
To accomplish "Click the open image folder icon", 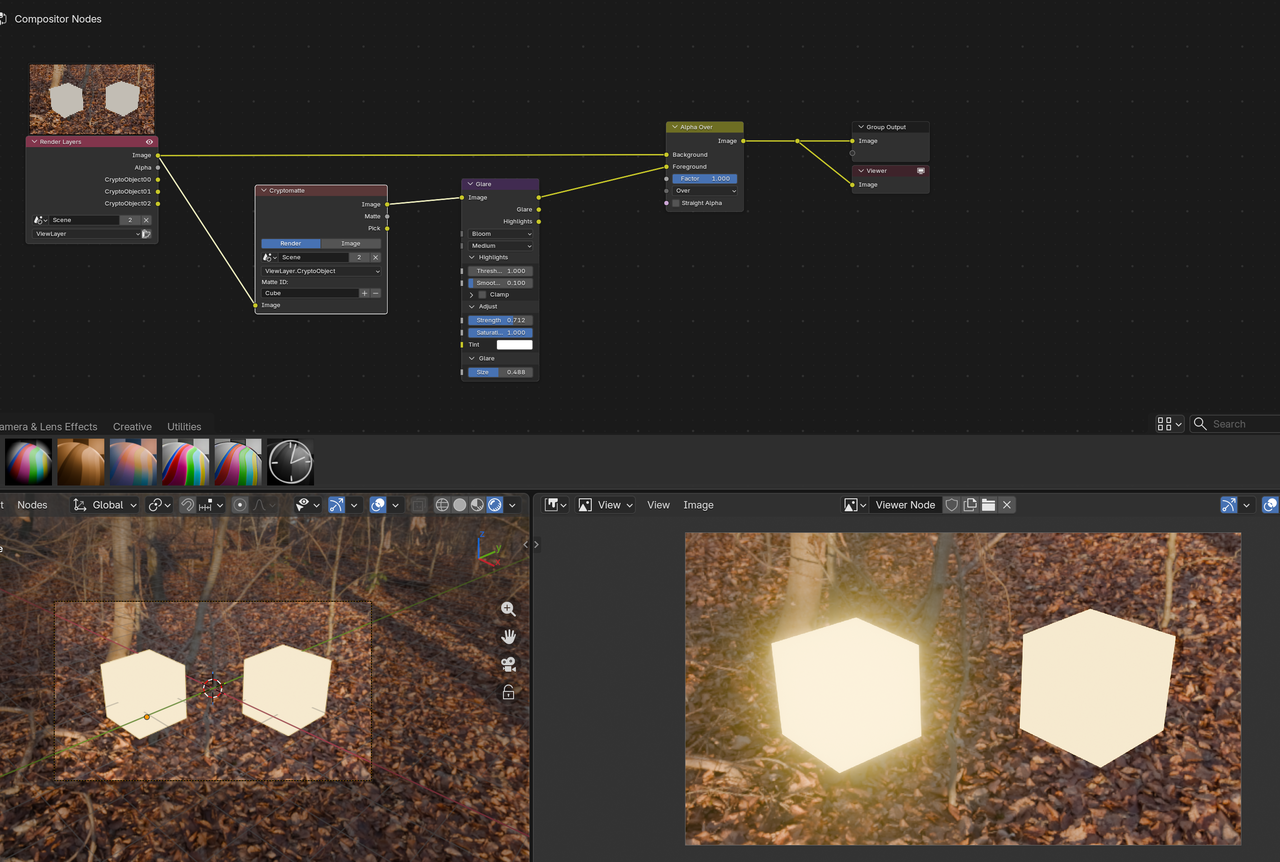I will [x=988, y=505].
